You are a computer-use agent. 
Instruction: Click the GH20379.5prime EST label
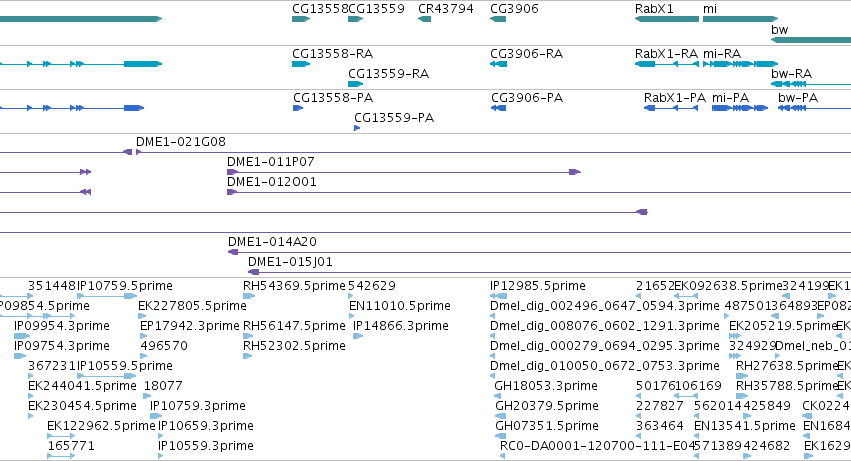(x=547, y=406)
